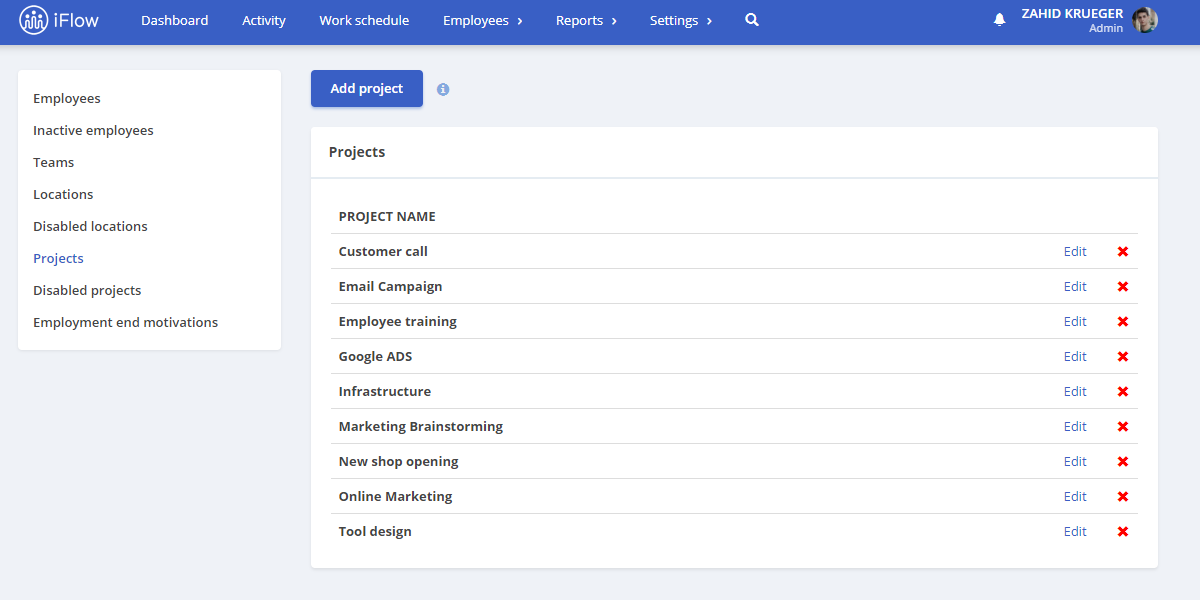Expand the Settings menu
1200x600 pixels.
(681, 20)
